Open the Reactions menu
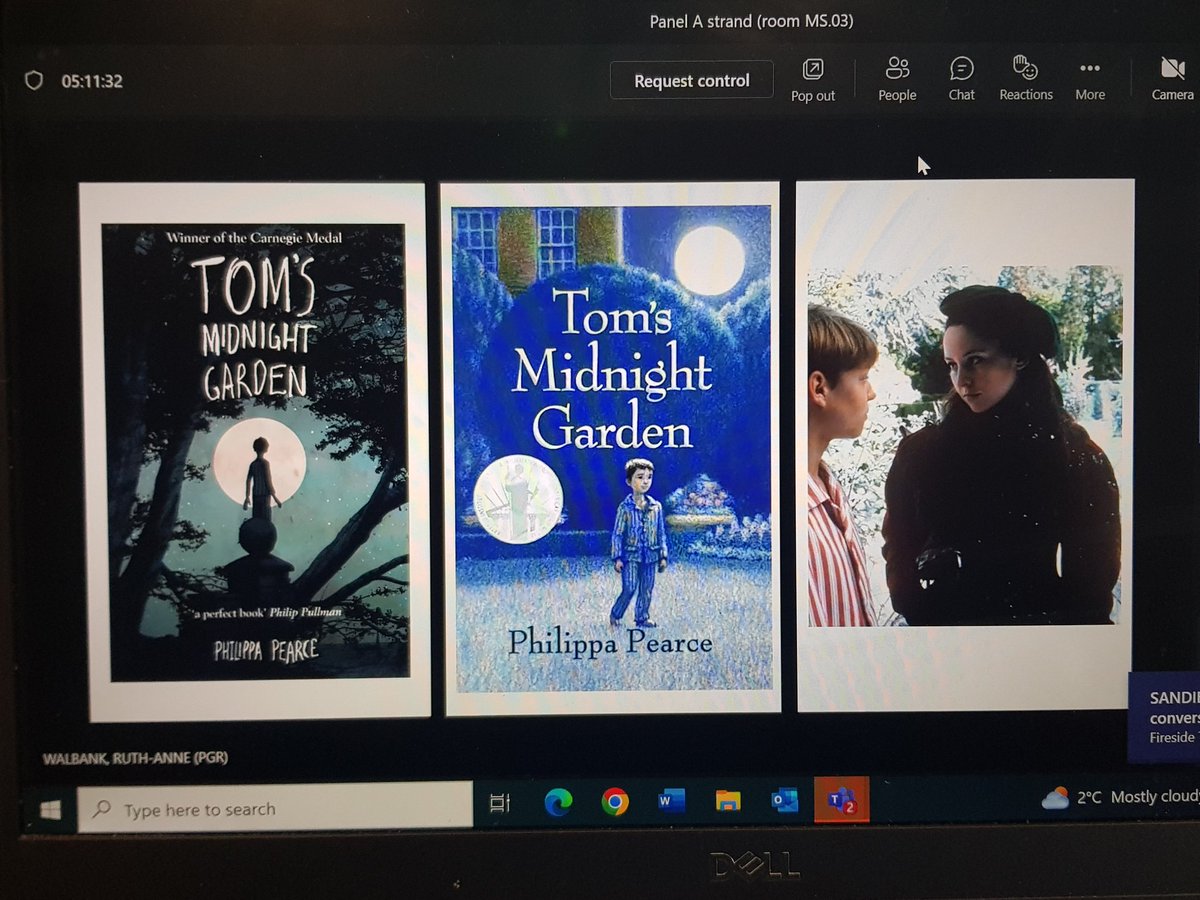This screenshot has height=900, width=1200. (x=1026, y=79)
